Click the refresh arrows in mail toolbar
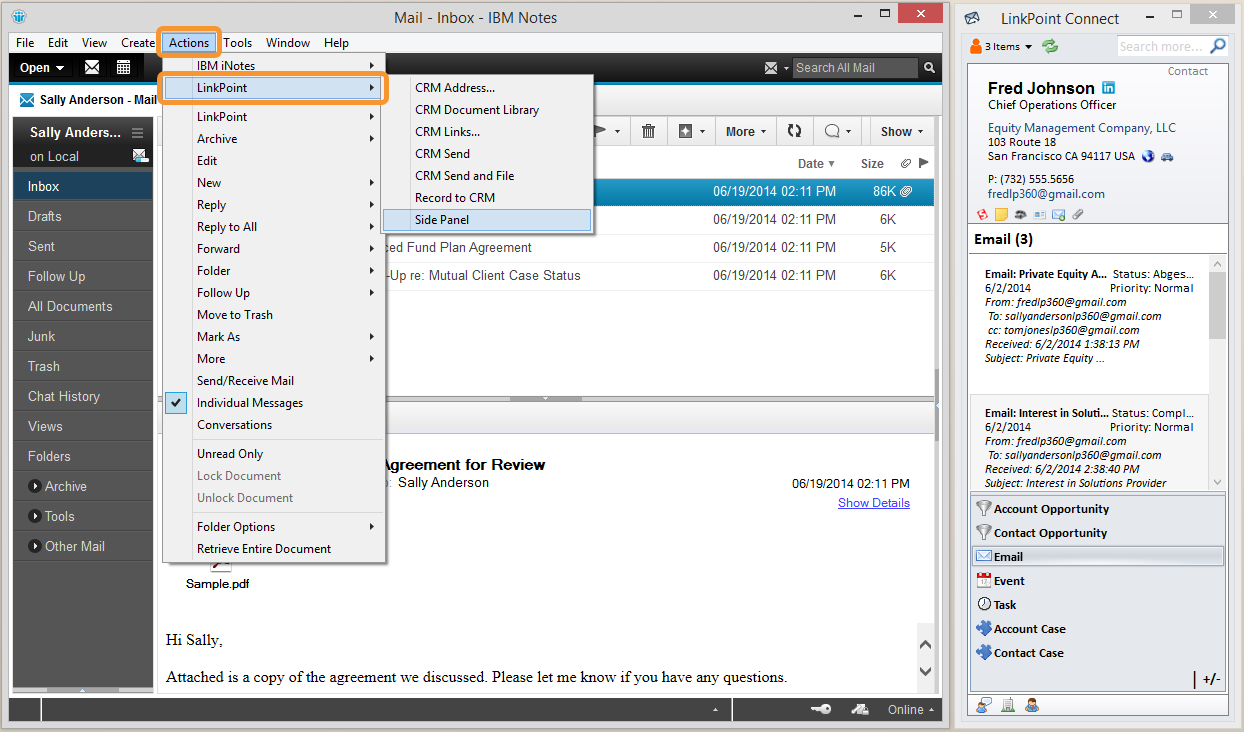 point(794,131)
